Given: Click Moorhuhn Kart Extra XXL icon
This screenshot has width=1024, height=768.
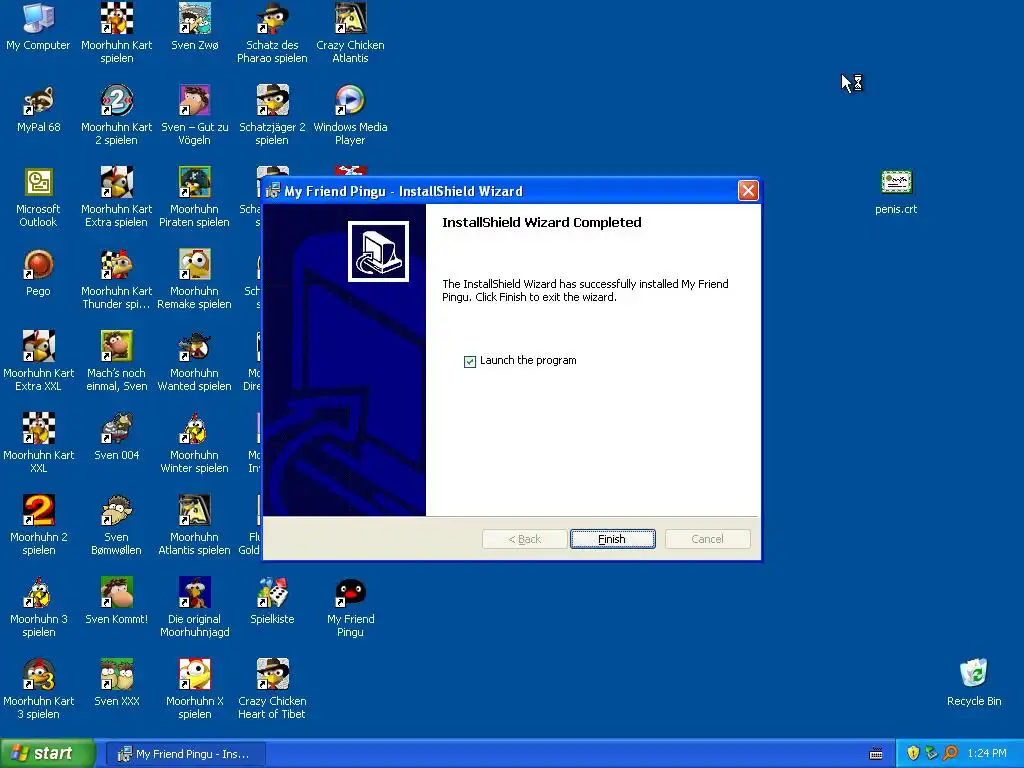Looking at the screenshot, I should pyautogui.click(x=39, y=360).
